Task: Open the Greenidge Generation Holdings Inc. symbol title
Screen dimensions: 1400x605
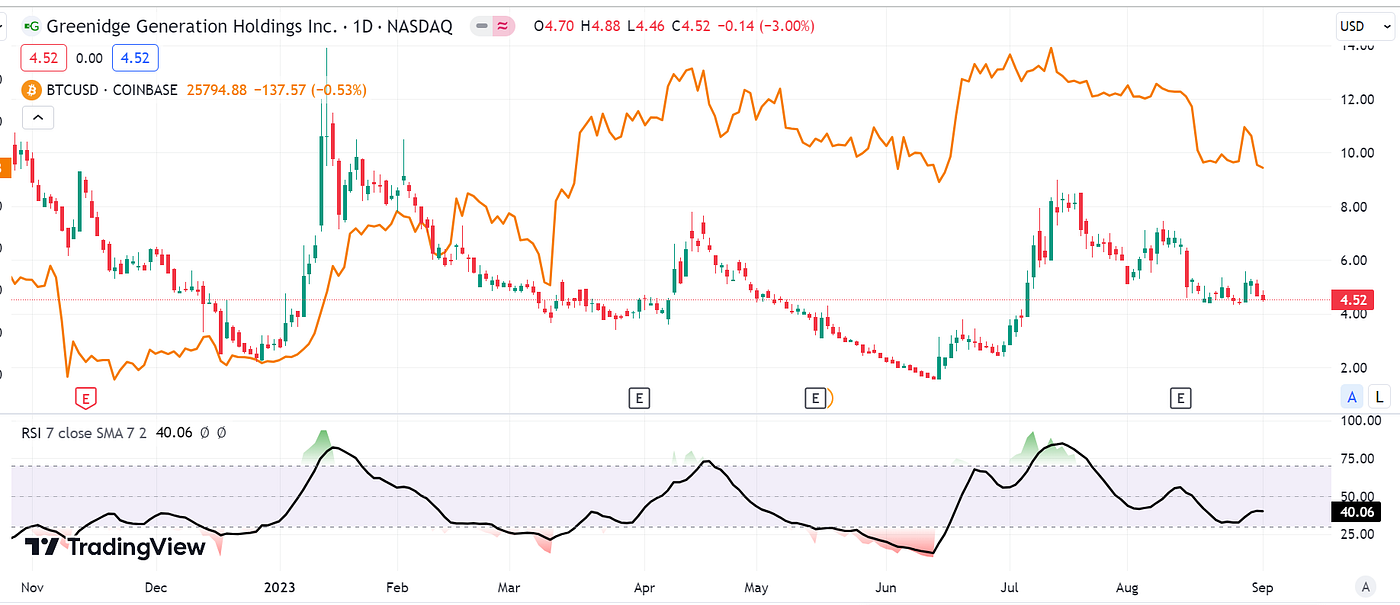Action: click(191, 26)
